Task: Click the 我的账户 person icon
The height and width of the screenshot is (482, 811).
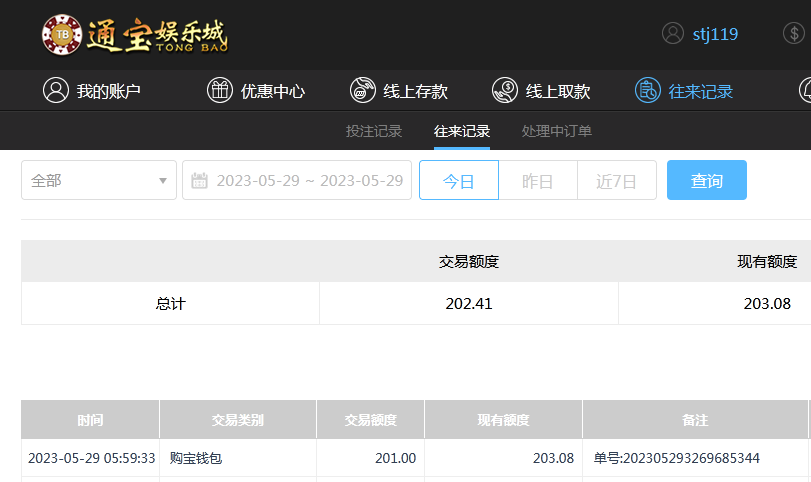Action: tap(56, 90)
